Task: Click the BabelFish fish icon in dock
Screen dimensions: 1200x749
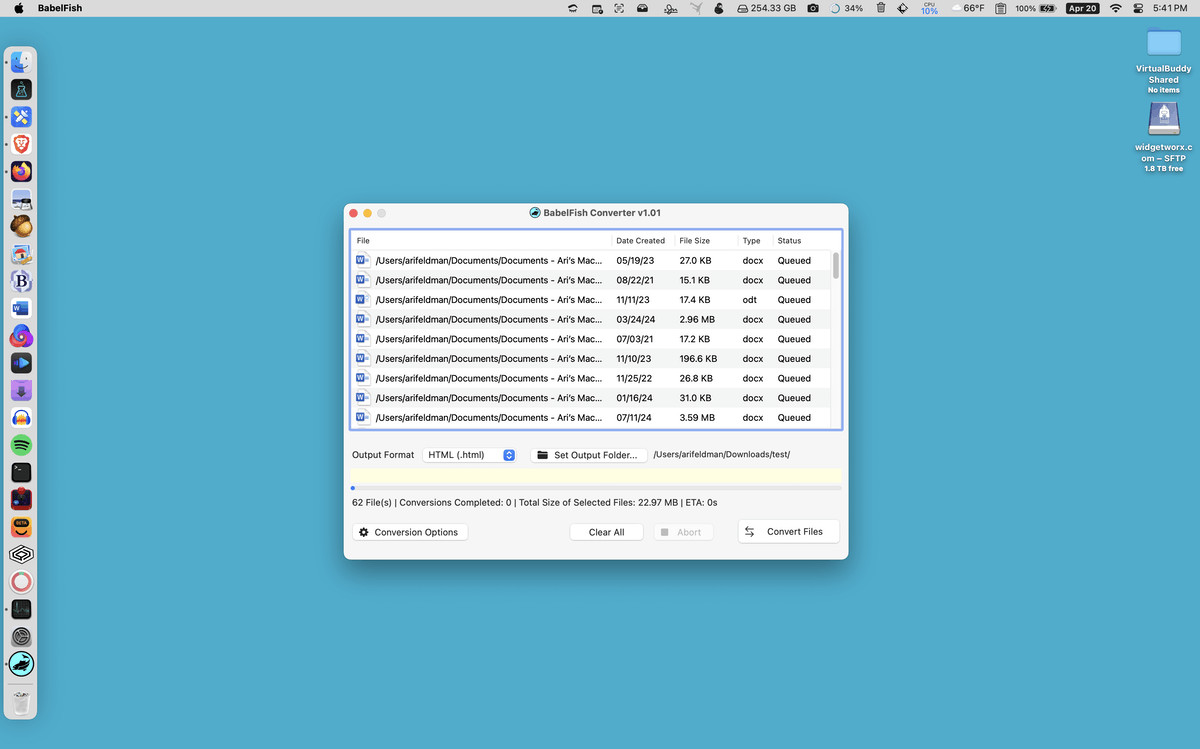Action: click(21, 663)
